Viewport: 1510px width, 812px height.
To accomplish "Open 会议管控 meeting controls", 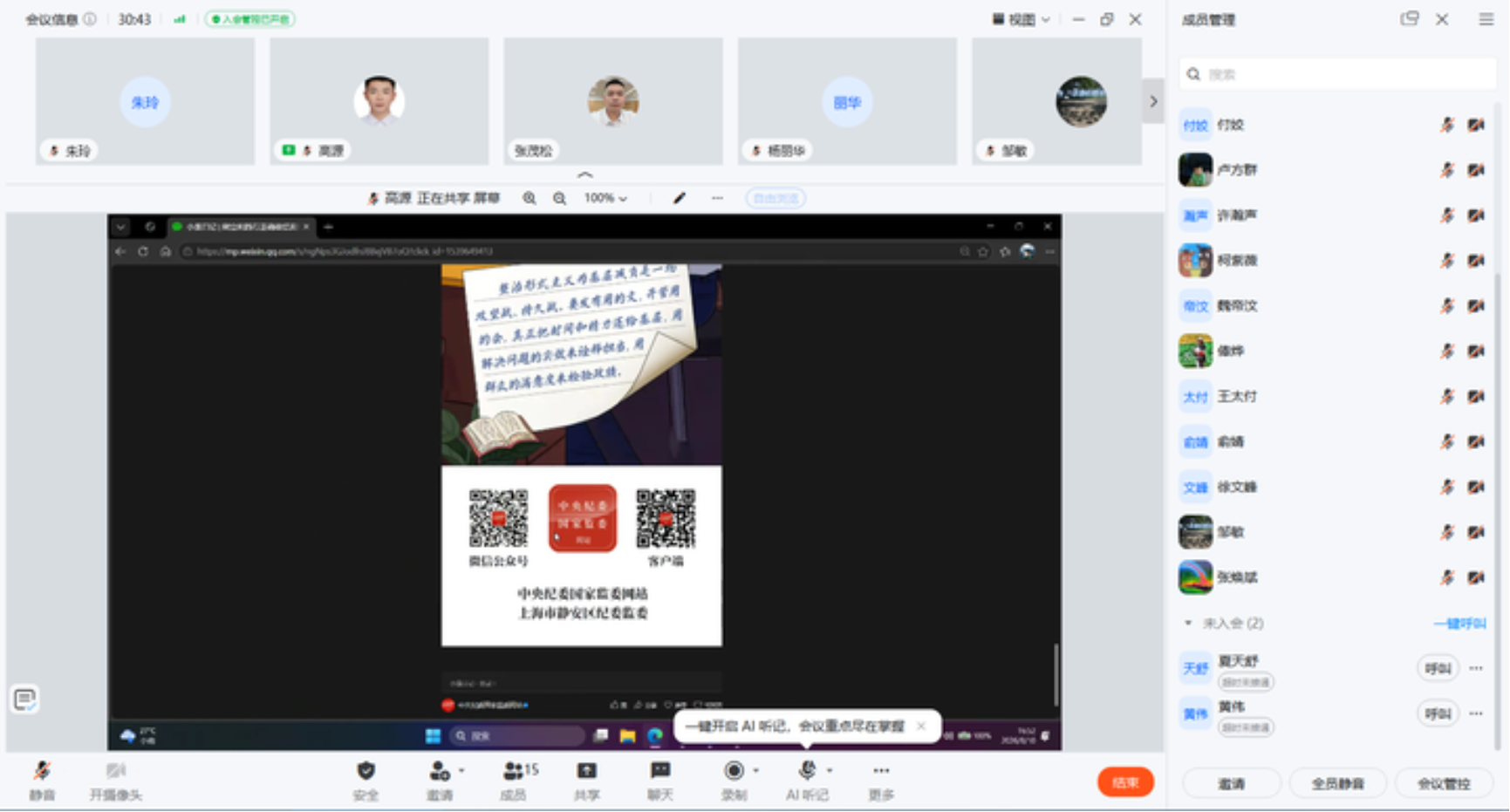I will (1444, 783).
